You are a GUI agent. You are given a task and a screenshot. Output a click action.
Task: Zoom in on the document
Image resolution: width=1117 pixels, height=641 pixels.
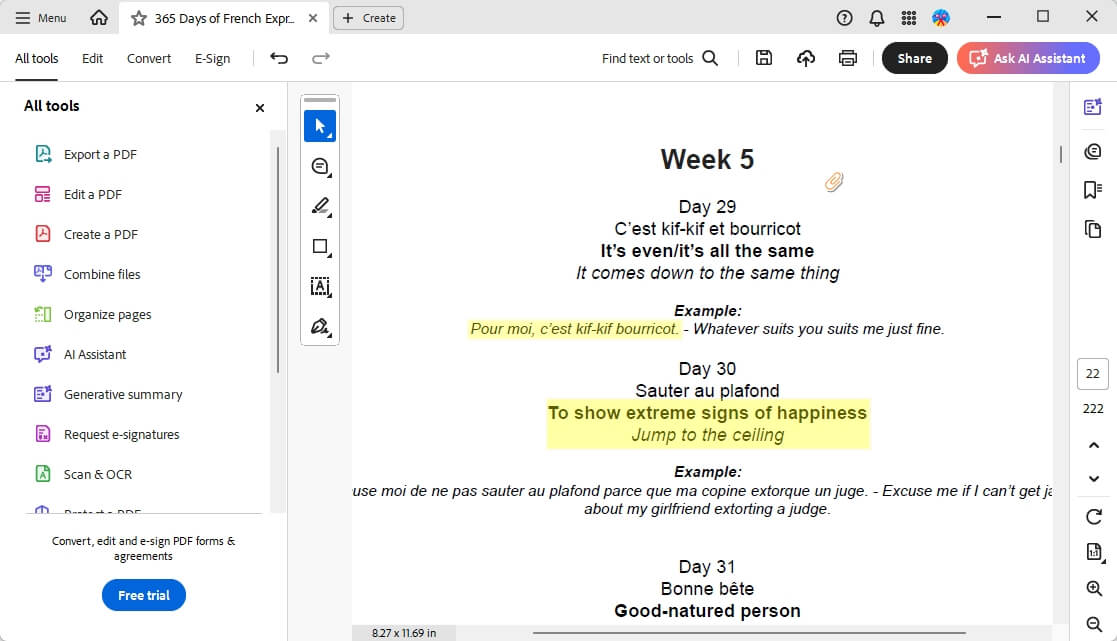click(x=1092, y=588)
